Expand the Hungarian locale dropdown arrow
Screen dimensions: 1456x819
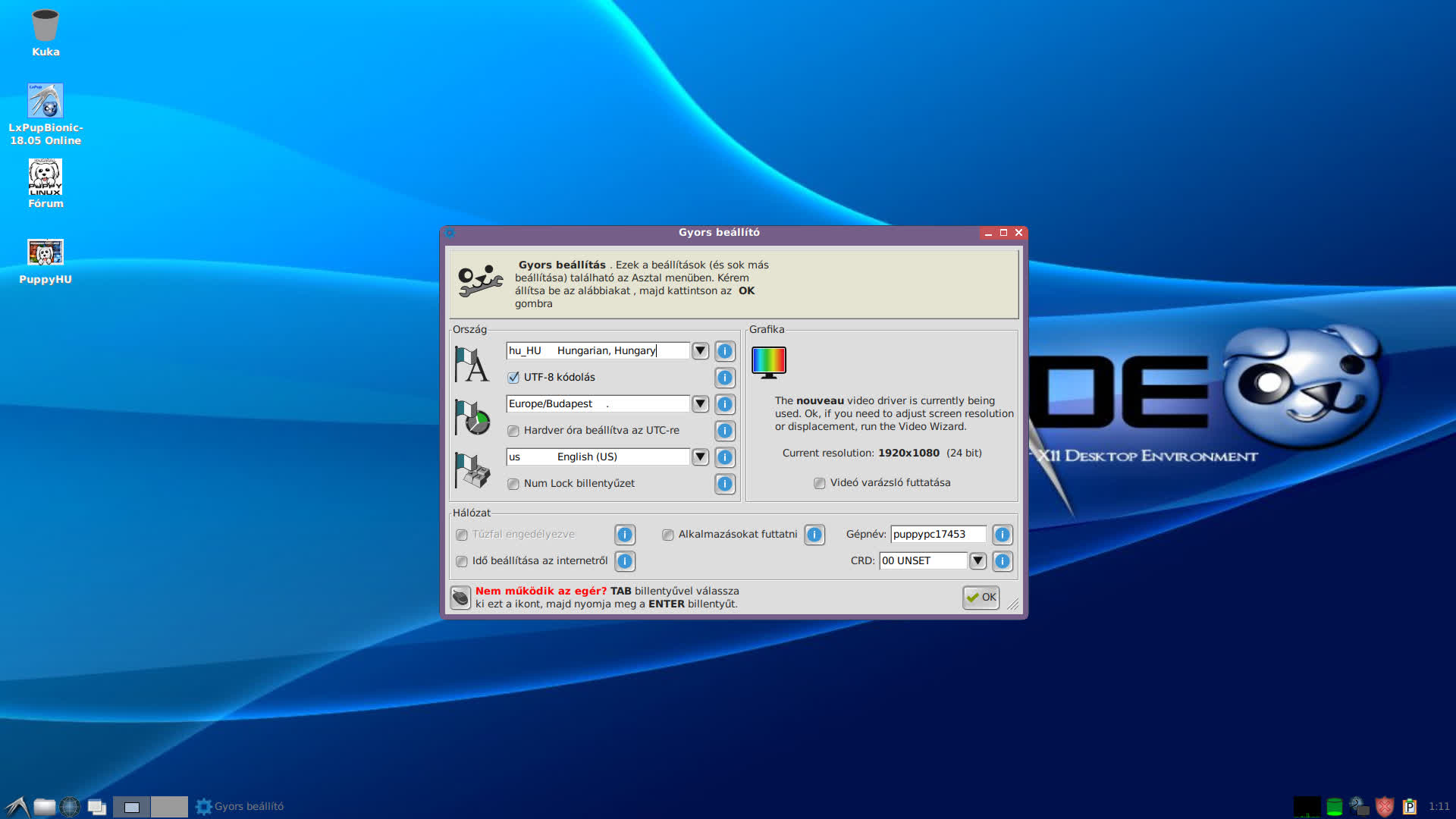click(x=700, y=351)
